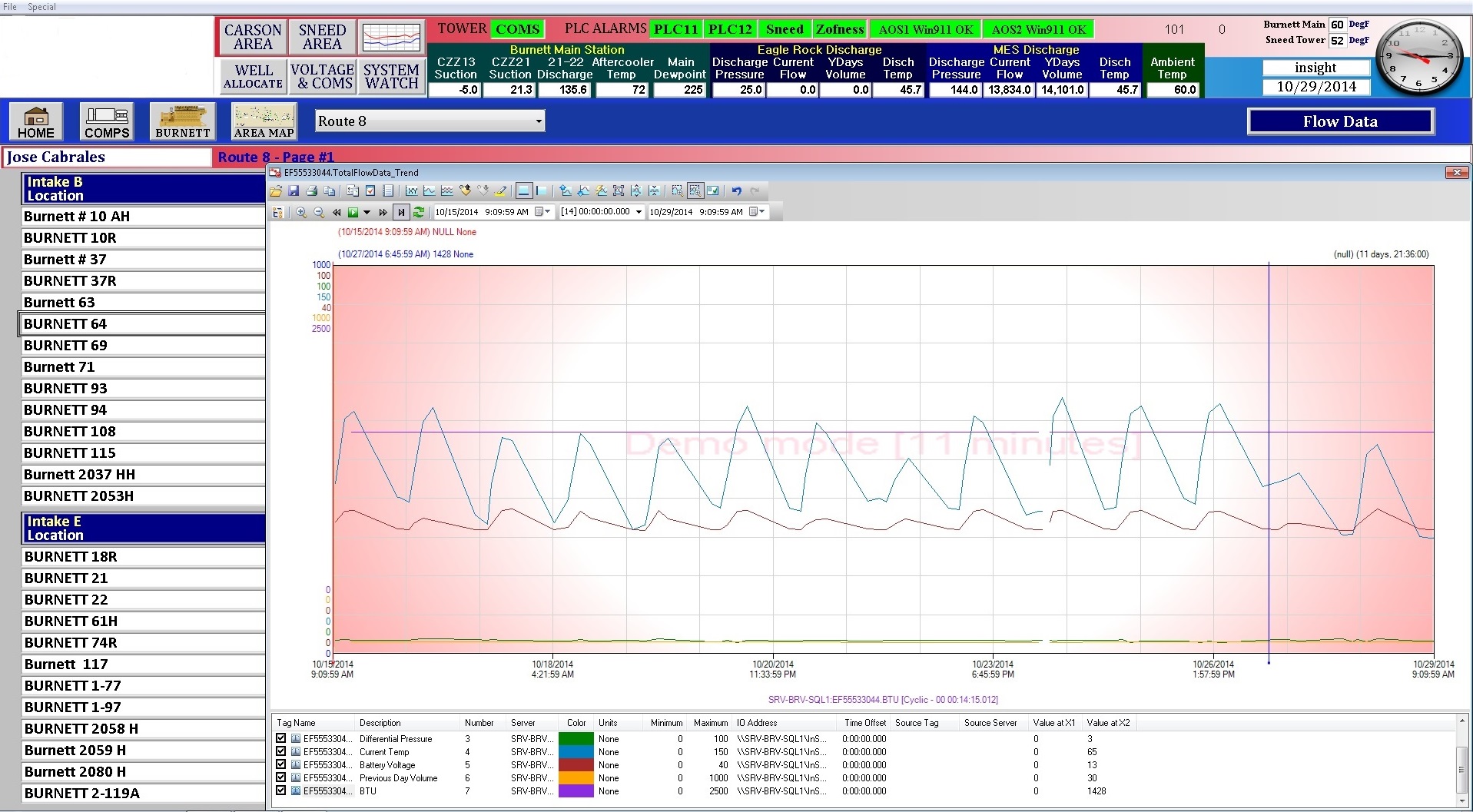The height and width of the screenshot is (812, 1473).
Task: Disable the Battery Voltage trace
Action: [x=280, y=764]
